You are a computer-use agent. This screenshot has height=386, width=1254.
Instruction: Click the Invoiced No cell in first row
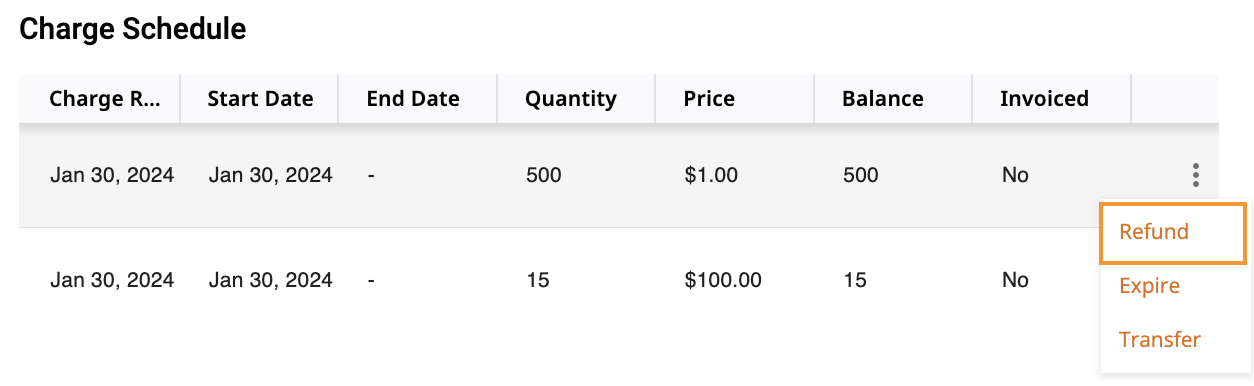(1015, 176)
